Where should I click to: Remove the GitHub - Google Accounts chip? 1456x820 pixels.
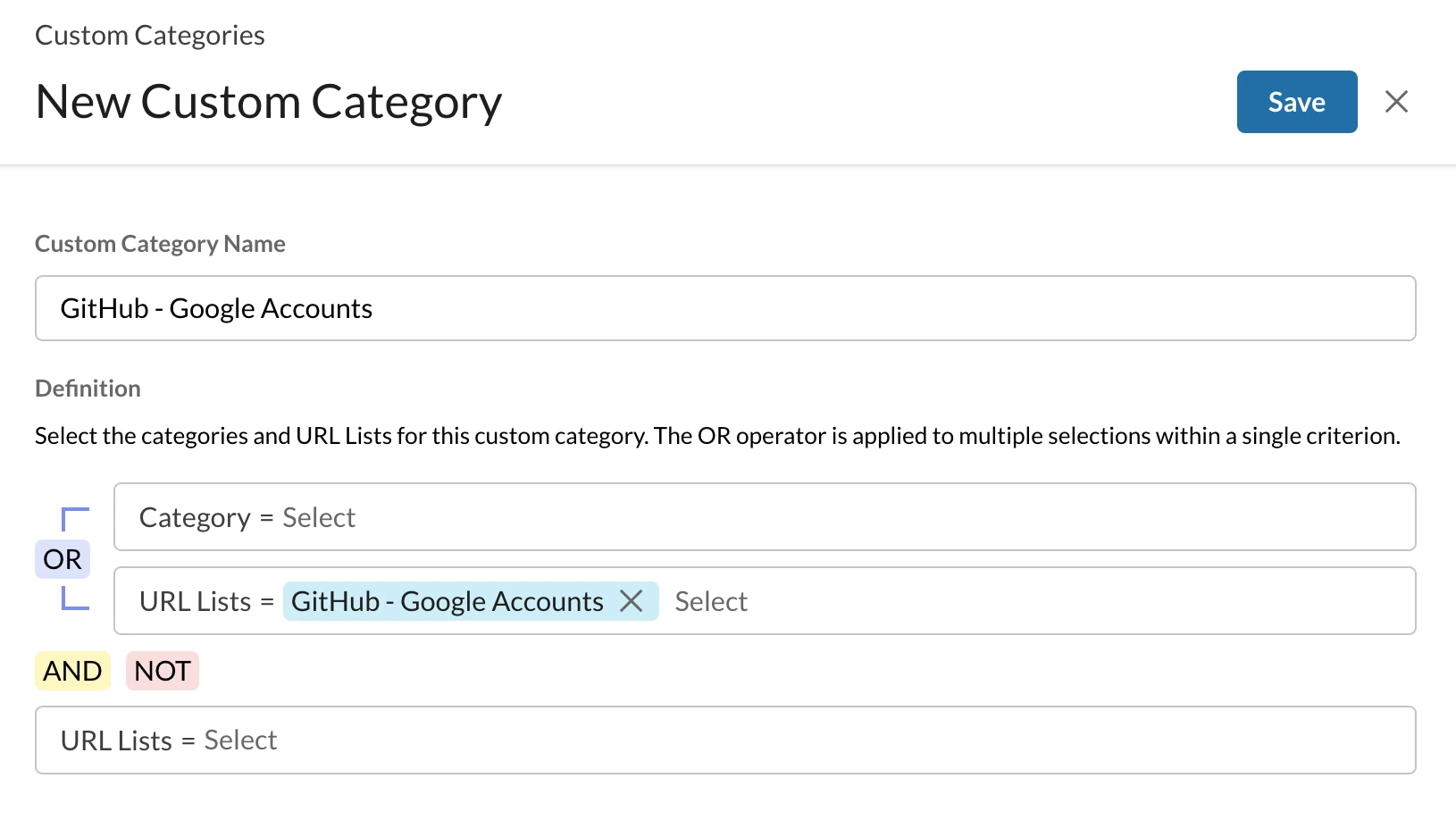(x=632, y=601)
